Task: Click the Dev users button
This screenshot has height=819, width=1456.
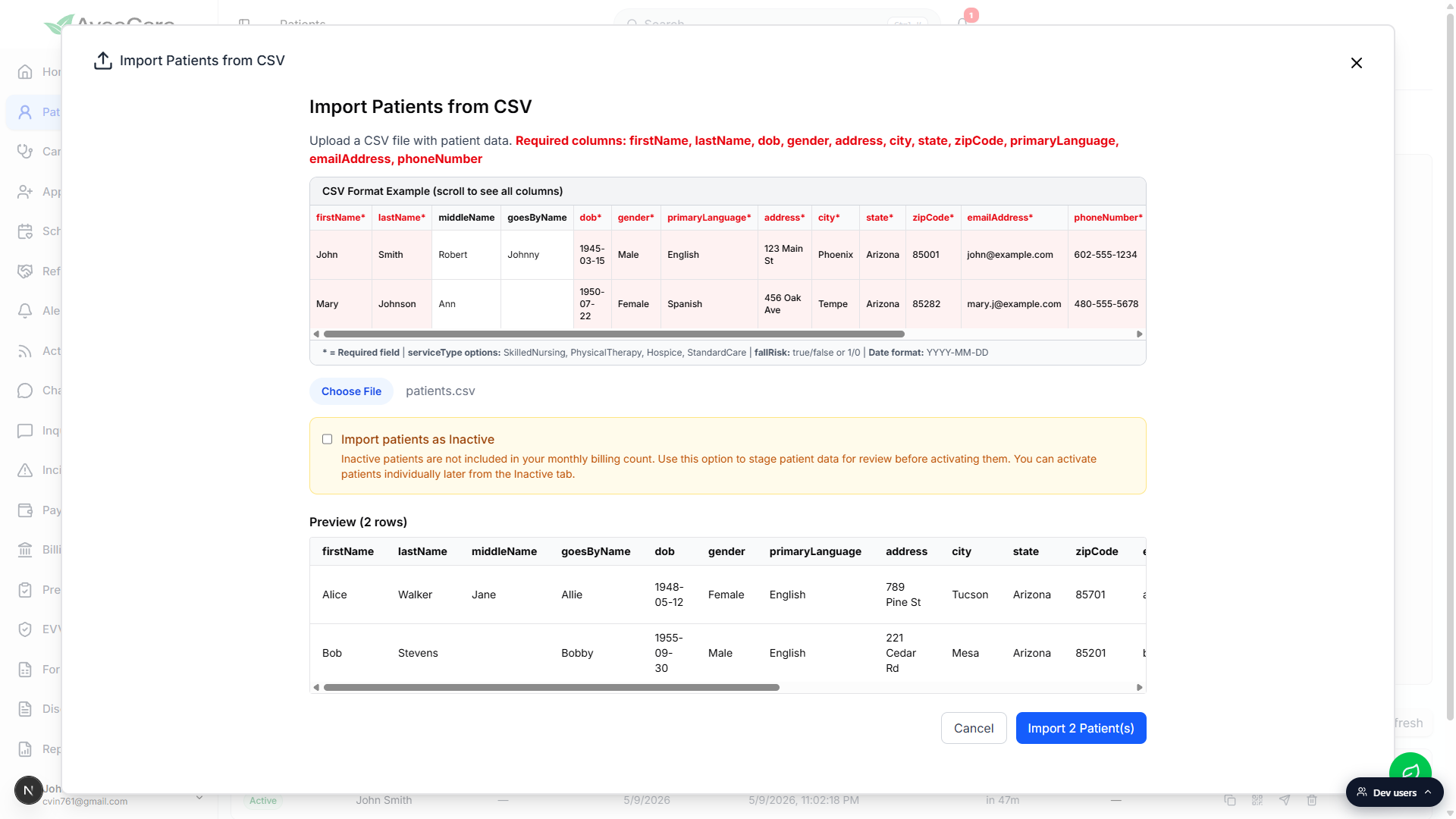Action: [1395, 792]
